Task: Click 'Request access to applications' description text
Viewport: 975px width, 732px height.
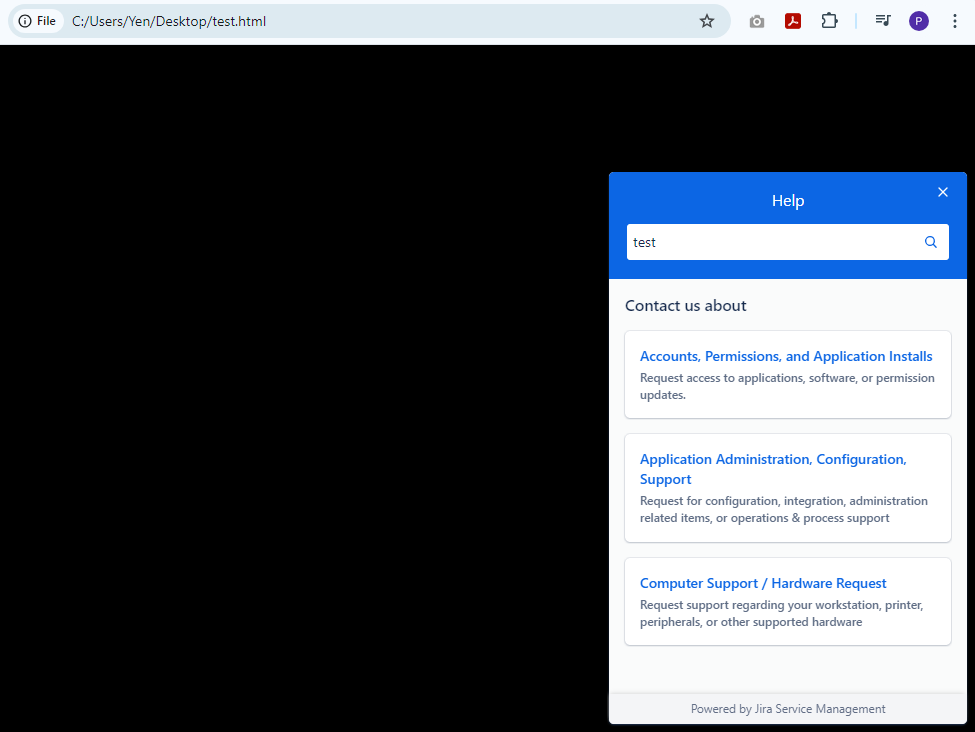Action: (x=787, y=386)
